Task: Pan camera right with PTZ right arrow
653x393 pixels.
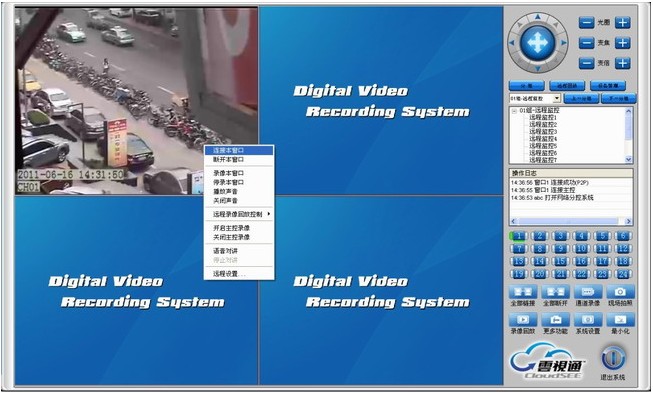Action: (x=563, y=43)
